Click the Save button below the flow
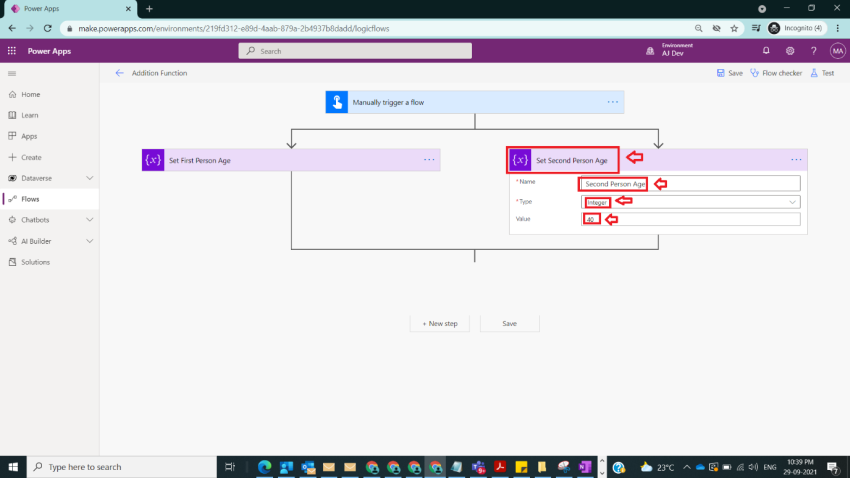The height and width of the screenshot is (478, 850). coord(510,324)
